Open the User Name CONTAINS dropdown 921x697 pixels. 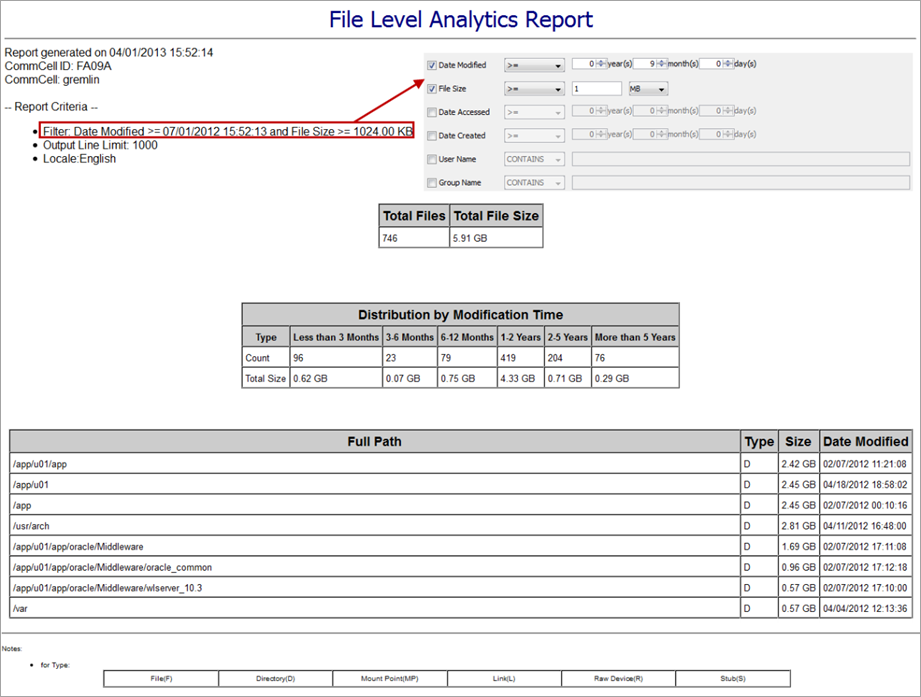pos(534,159)
